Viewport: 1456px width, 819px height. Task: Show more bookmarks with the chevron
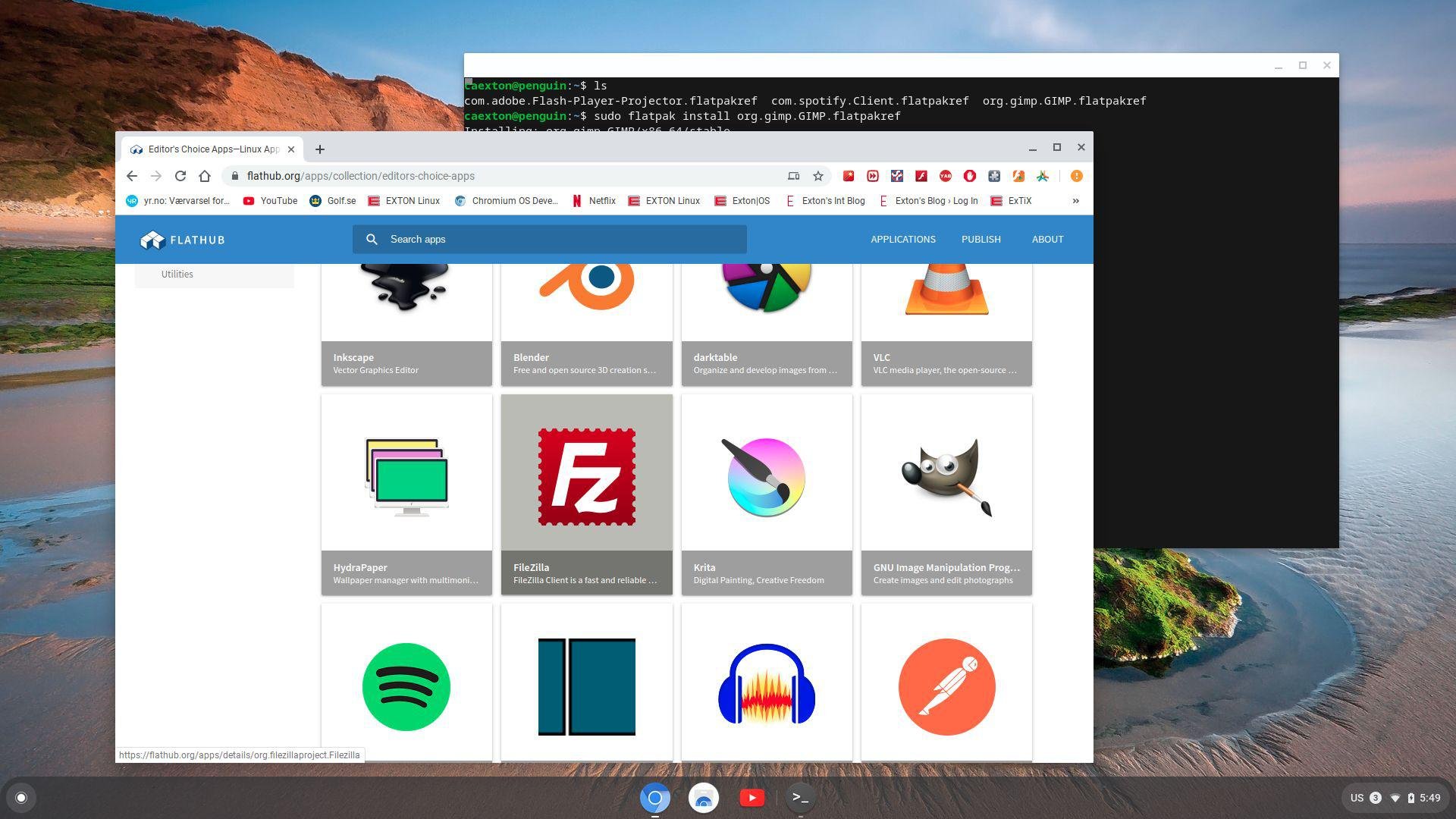[1075, 201]
